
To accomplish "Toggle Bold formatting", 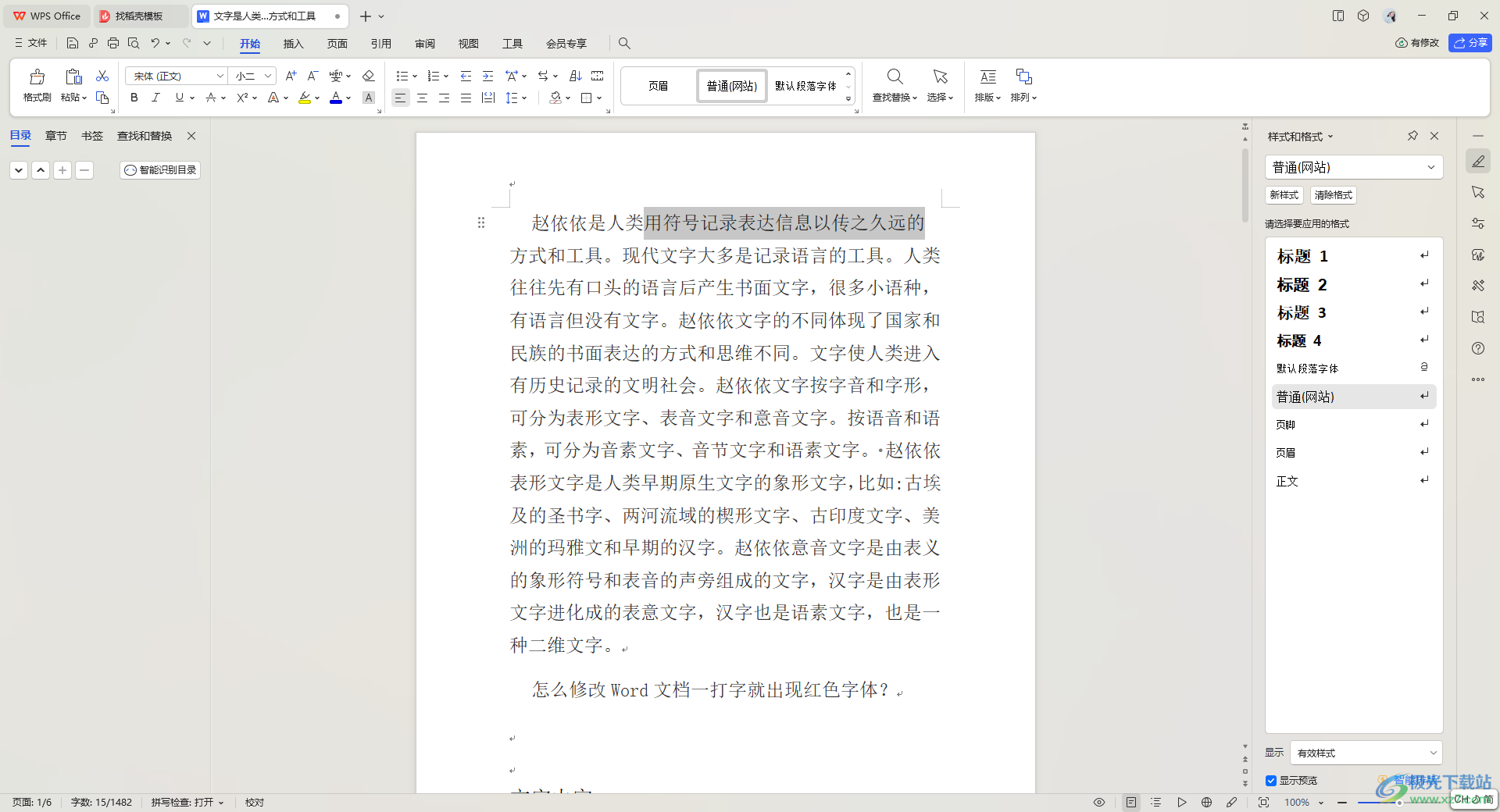I will (x=134, y=98).
